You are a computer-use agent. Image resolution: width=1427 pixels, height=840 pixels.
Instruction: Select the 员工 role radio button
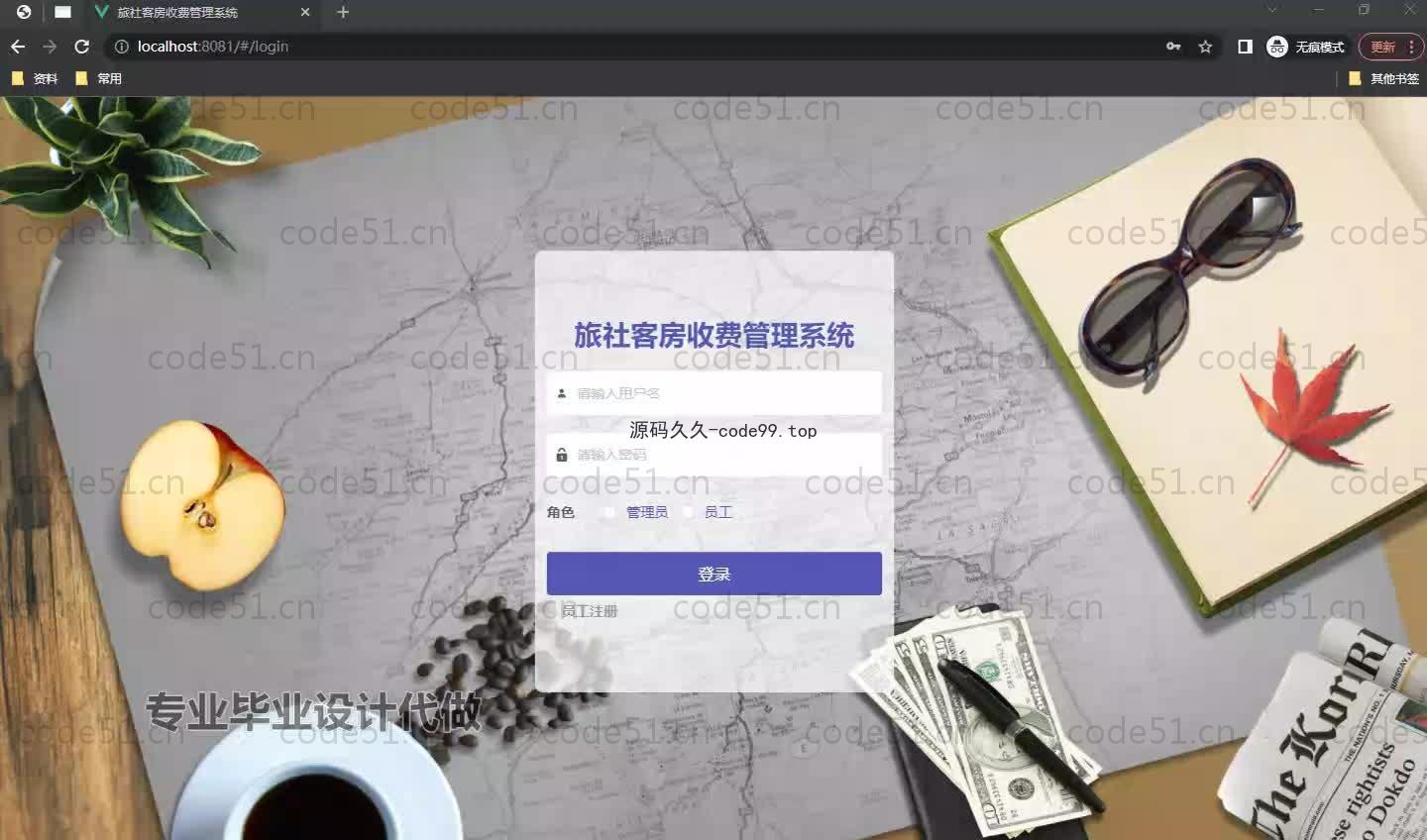point(688,512)
